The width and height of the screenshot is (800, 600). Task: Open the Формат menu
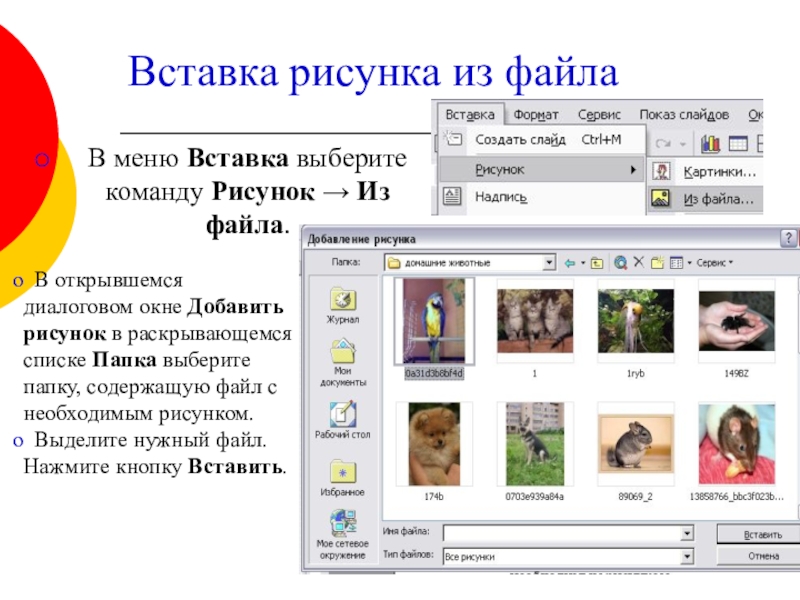(x=536, y=115)
